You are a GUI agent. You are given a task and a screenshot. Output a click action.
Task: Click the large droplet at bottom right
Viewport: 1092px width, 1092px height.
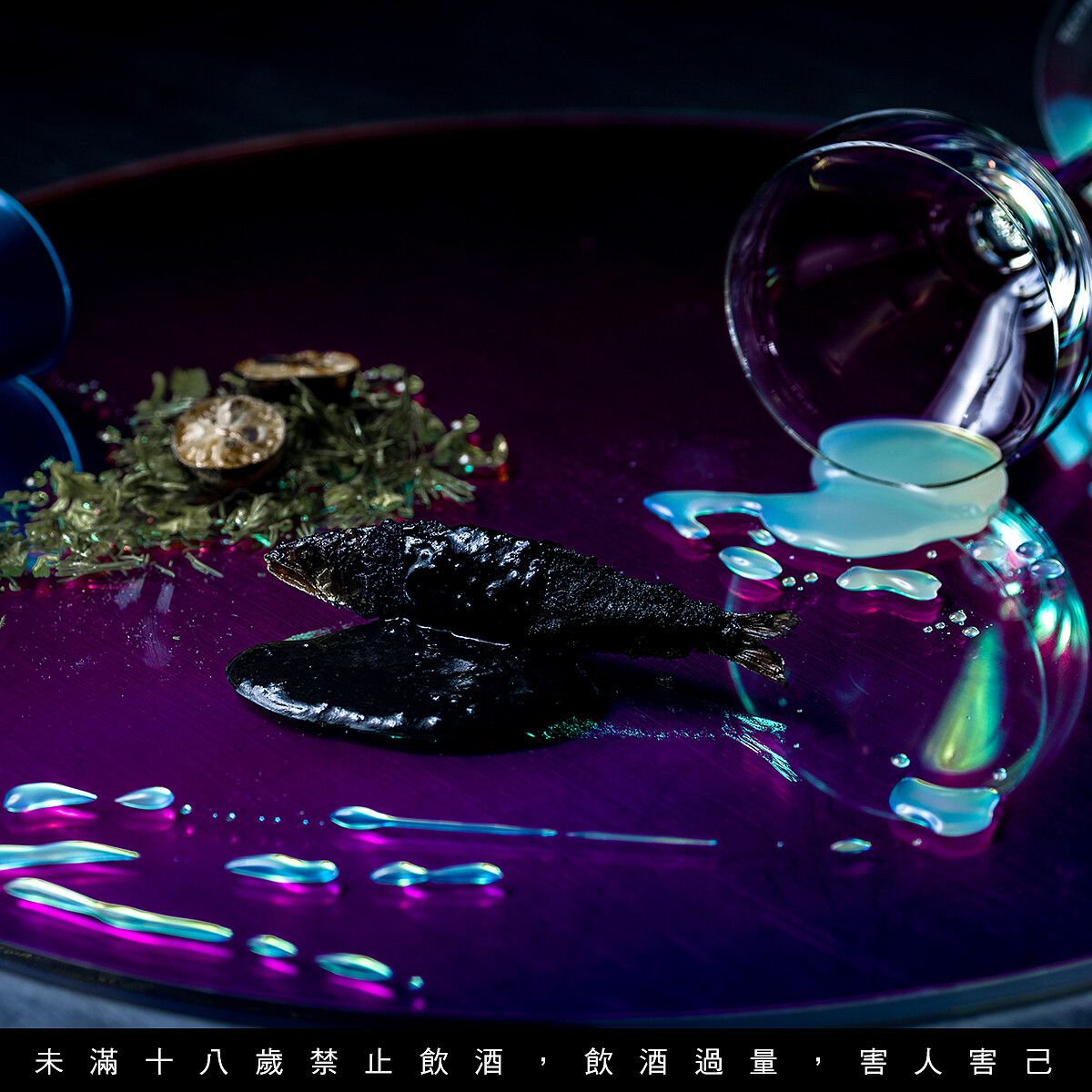pos(944,805)
